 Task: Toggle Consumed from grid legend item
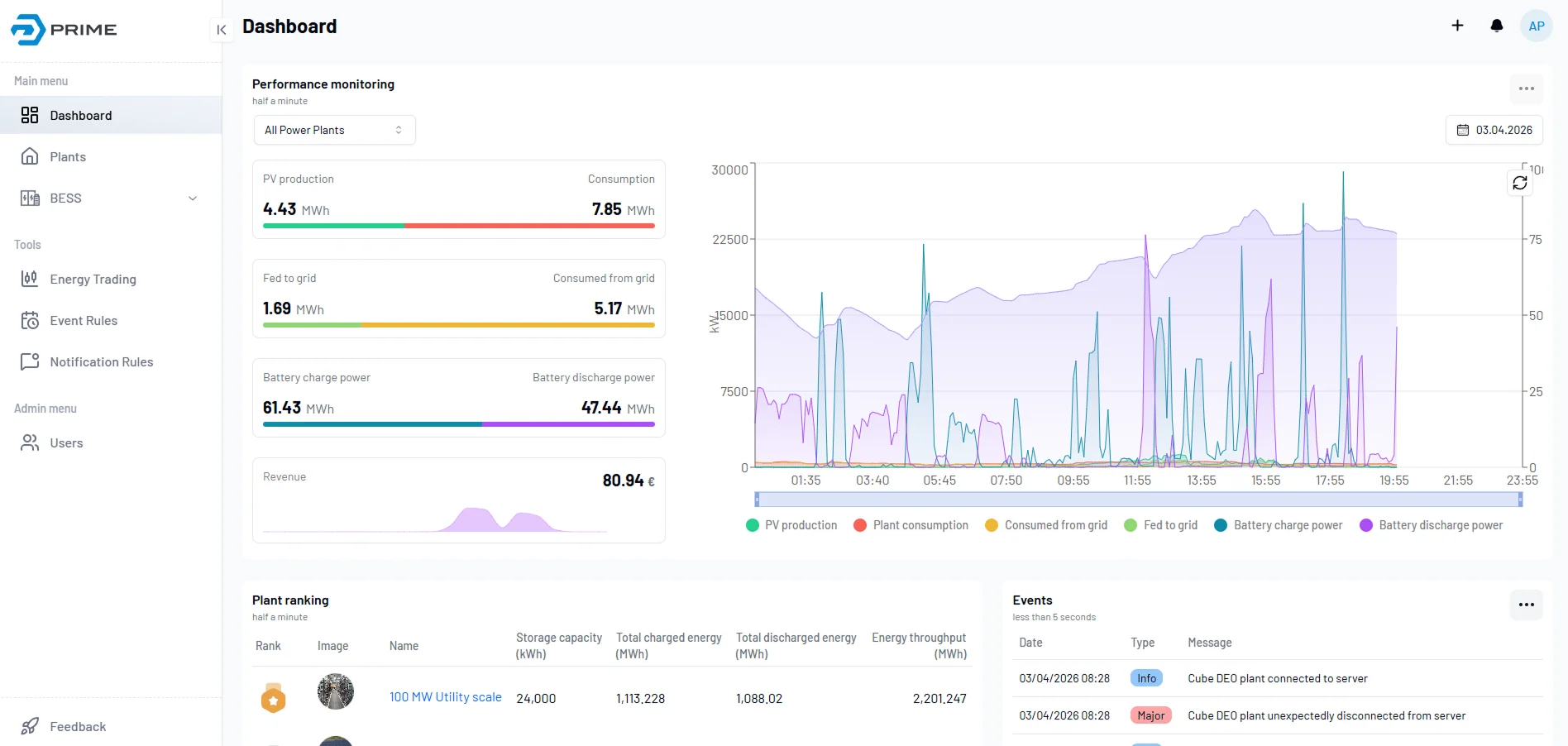click(x=1045, y=524)
